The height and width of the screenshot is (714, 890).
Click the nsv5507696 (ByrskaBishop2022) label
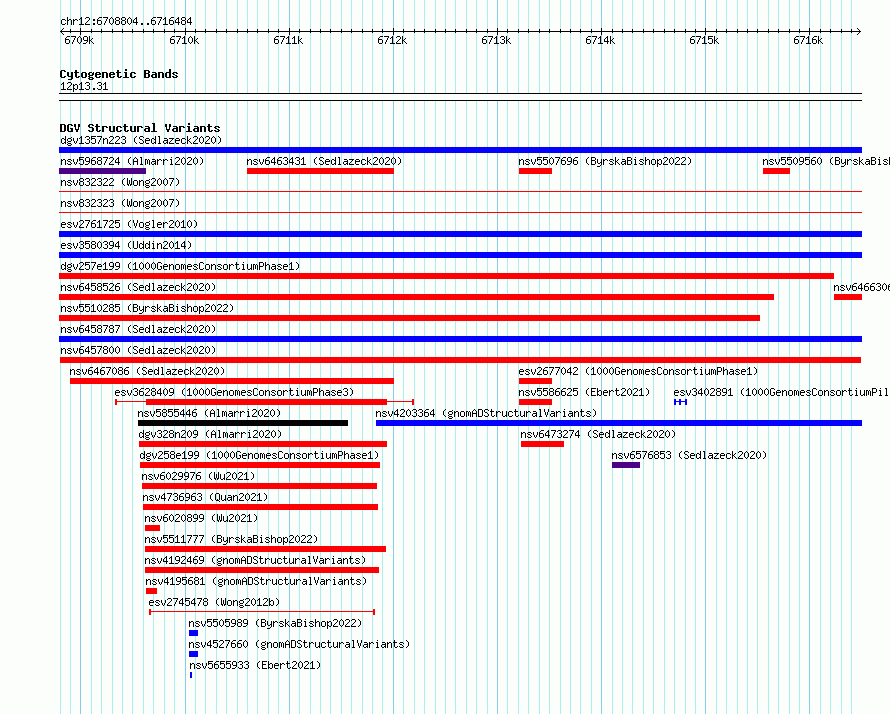605,161
